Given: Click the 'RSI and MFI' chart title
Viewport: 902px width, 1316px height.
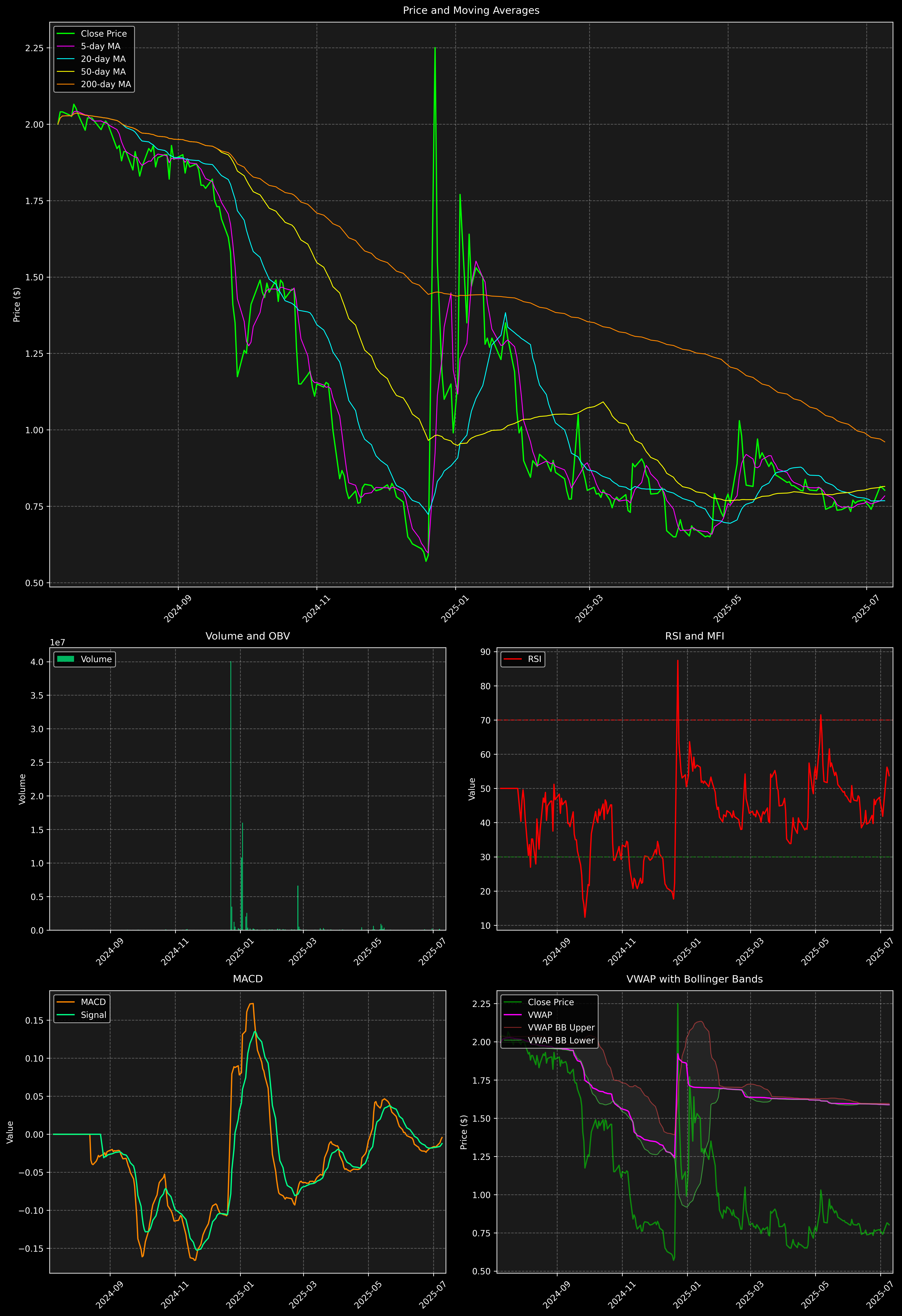Looking at the screenshot, I should click(x=695, y=636).
